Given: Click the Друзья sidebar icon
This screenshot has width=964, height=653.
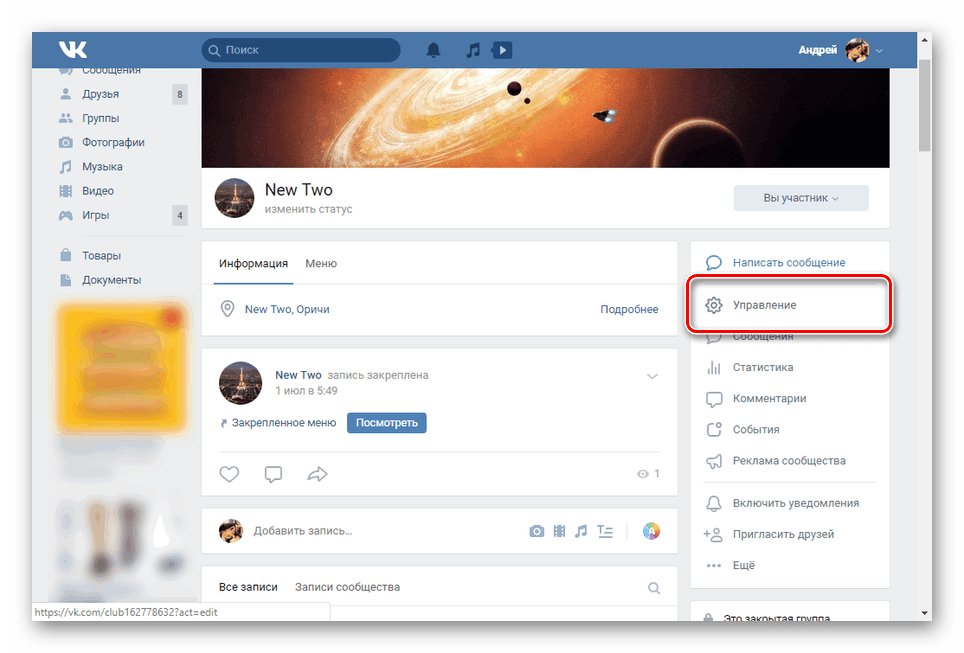Looking at the screenshot, I should point(65,94).
